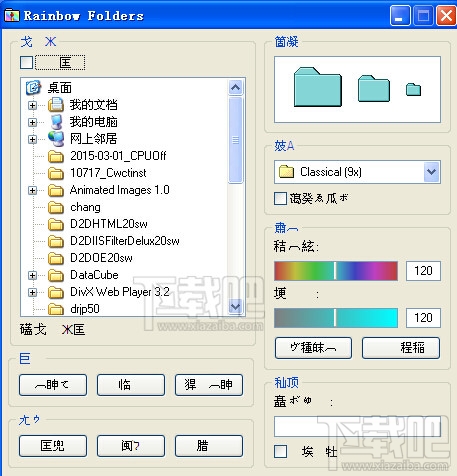Viewport: 457px width, 476px height.
Task: Click the empty text field at bottom right
Action: 357,426
